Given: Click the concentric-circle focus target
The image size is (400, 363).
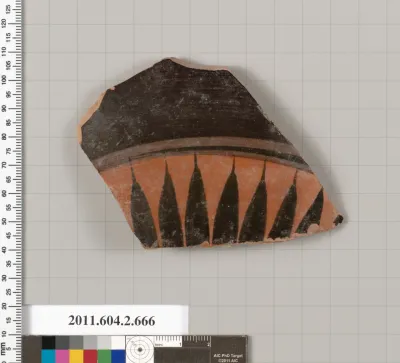Looking at the screenshot, I should coord(140,350).
